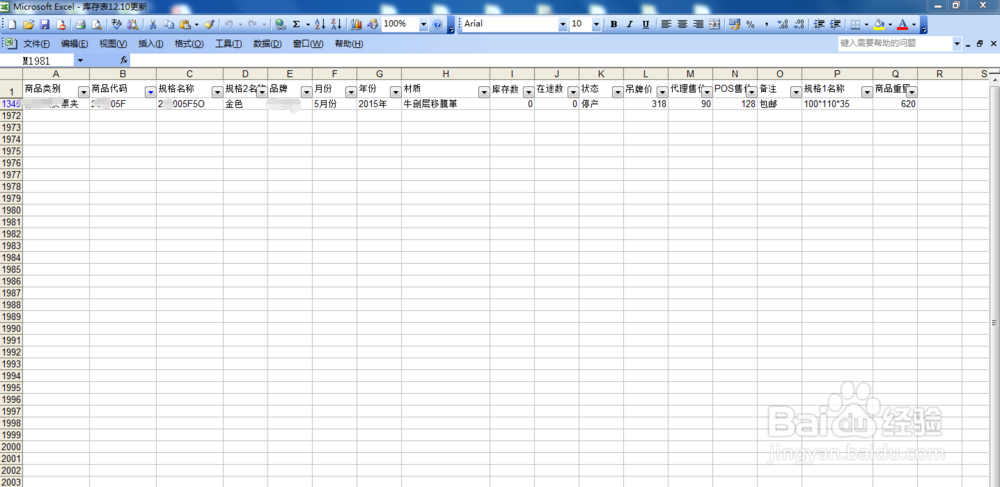Open the 插入(I) menu
This screenshot has height=487, width=1000.
[x=151, y=43]
